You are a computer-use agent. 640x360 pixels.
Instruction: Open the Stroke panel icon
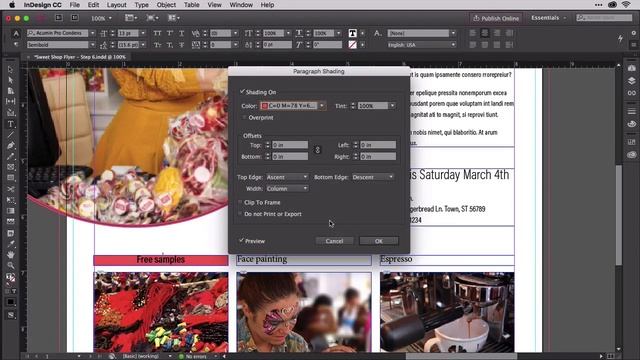pyautogui.click(x=631, y=111)
